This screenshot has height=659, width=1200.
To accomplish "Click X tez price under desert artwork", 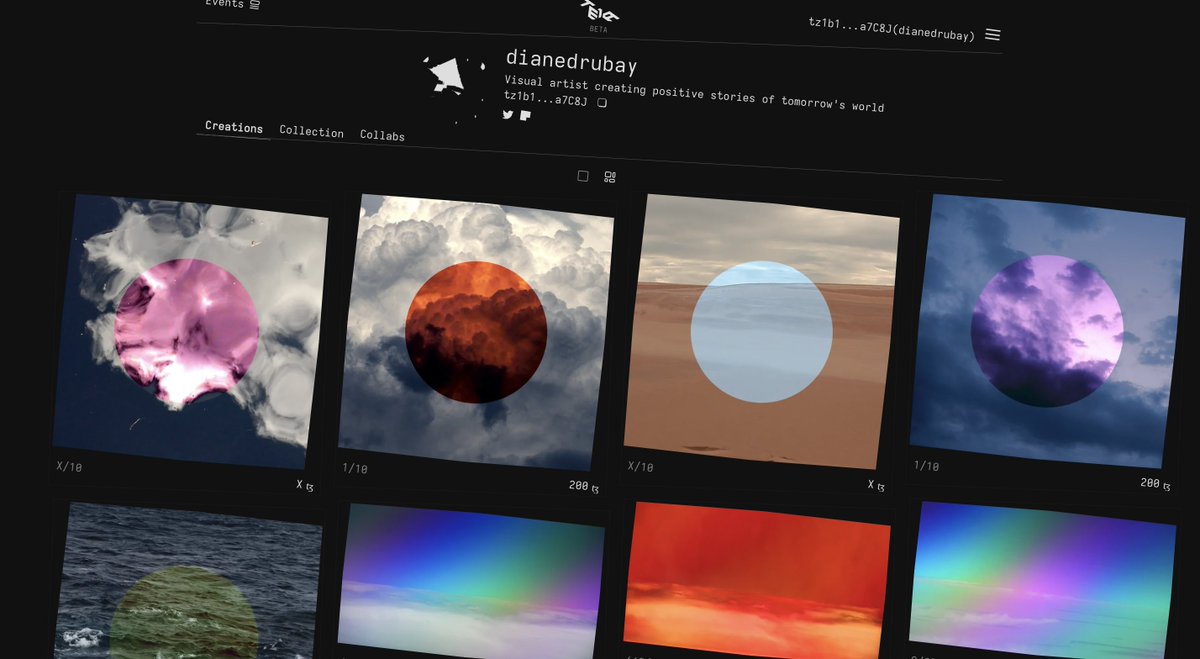I will (x=876, y=485).
